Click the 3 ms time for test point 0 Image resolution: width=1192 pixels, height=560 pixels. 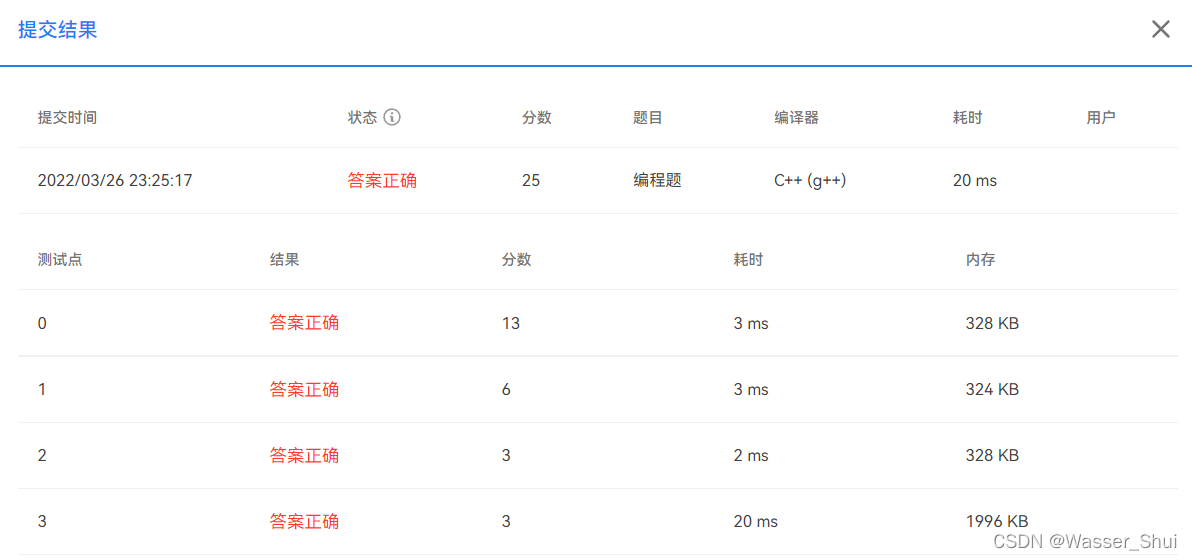pyautogui.click(x=750, y=323)
